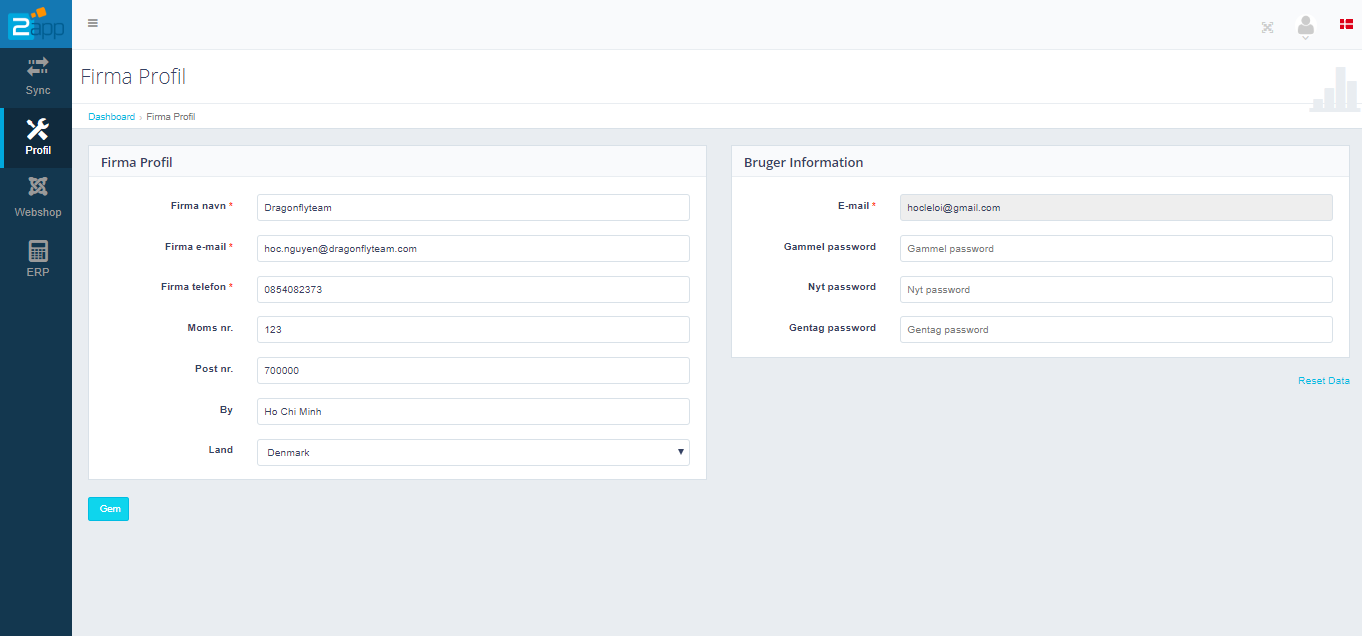Click the 2app logo icon
This screenshot has width=1362, height=636.
(x=35, y=24)
